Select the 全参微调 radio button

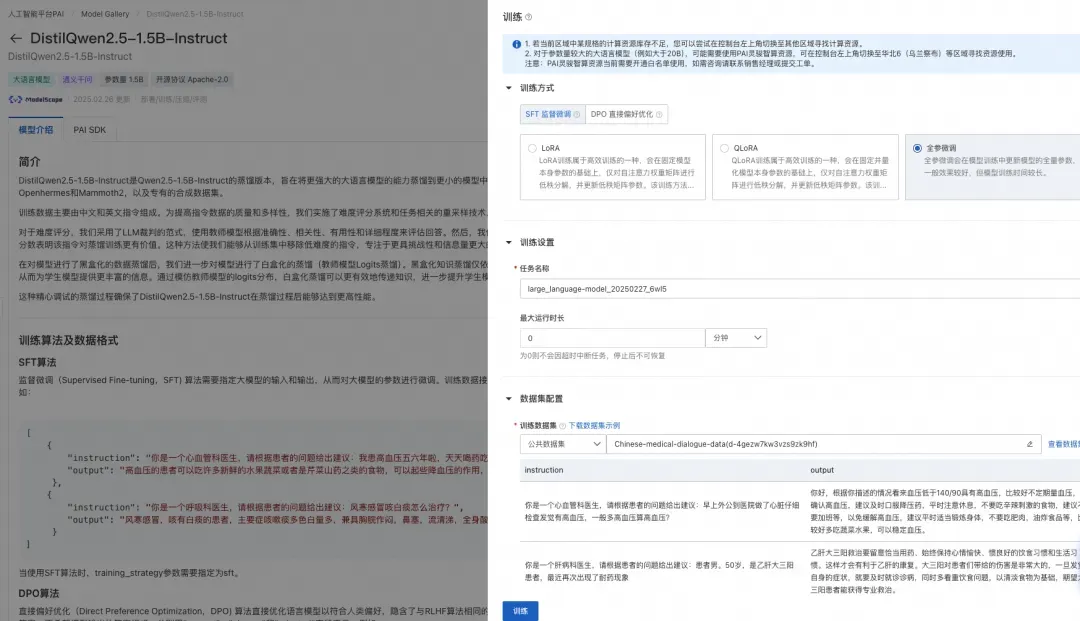917,149
